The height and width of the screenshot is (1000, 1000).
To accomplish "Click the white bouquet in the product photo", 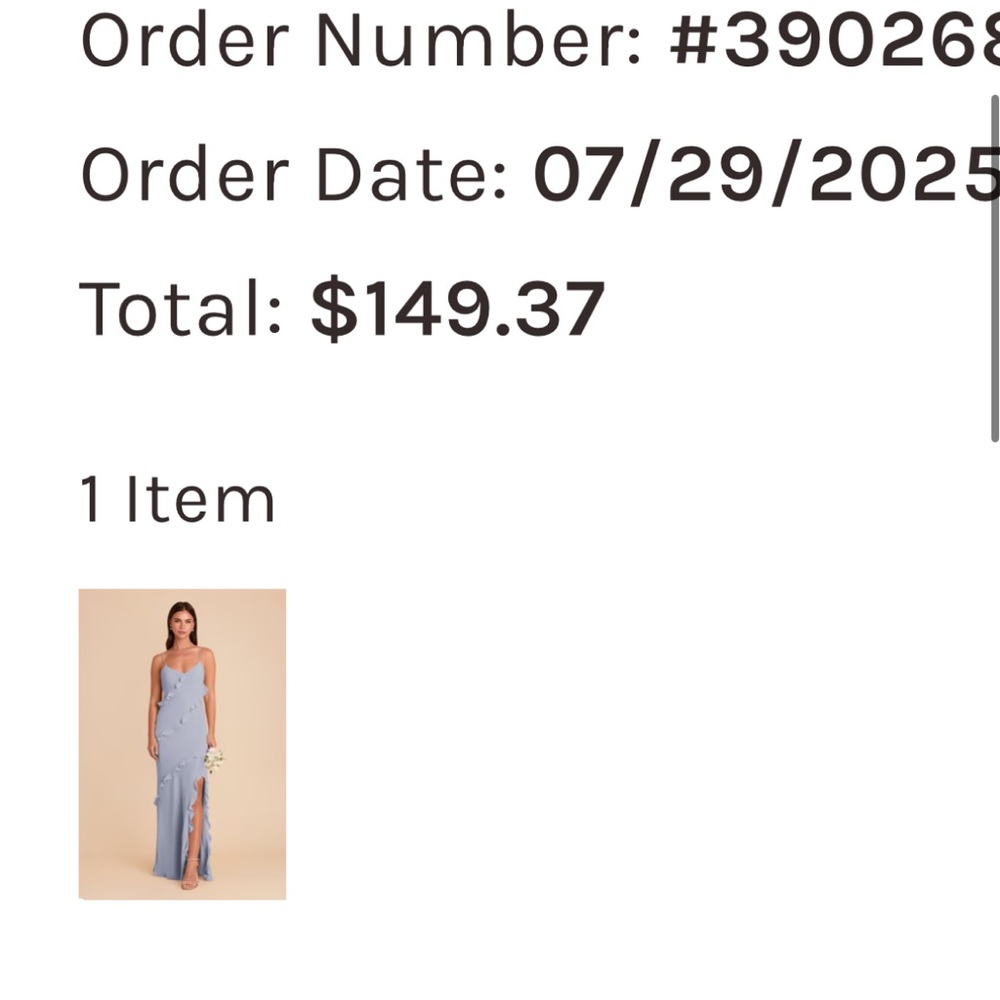I will point(213,759).
